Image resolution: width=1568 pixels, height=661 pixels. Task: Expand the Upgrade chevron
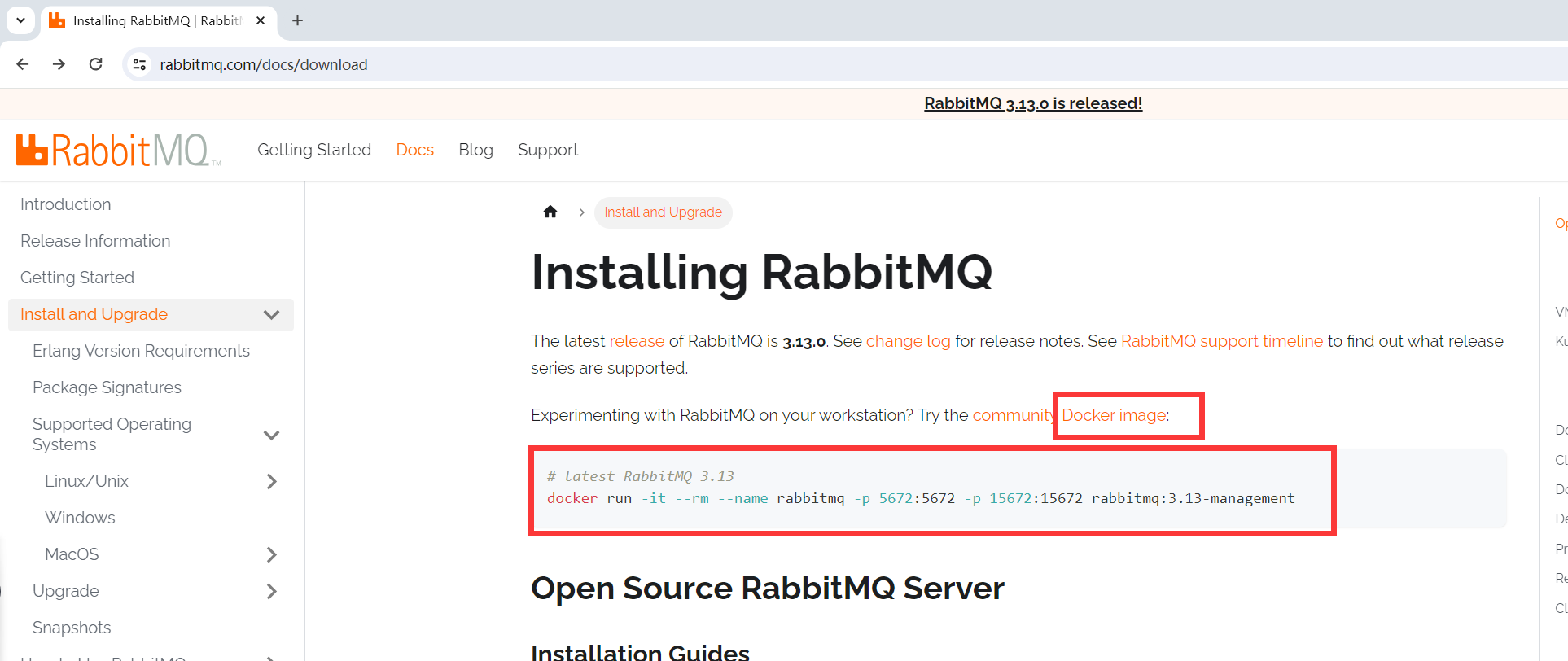click(272, 591)
